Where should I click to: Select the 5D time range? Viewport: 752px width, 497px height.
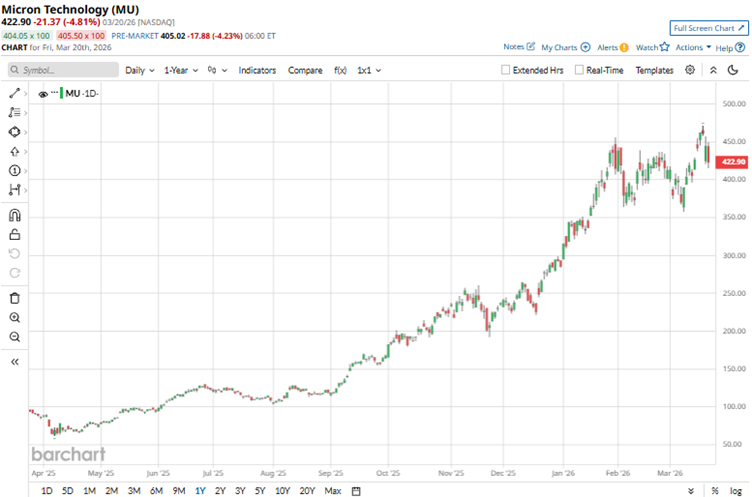coord(68,491)
